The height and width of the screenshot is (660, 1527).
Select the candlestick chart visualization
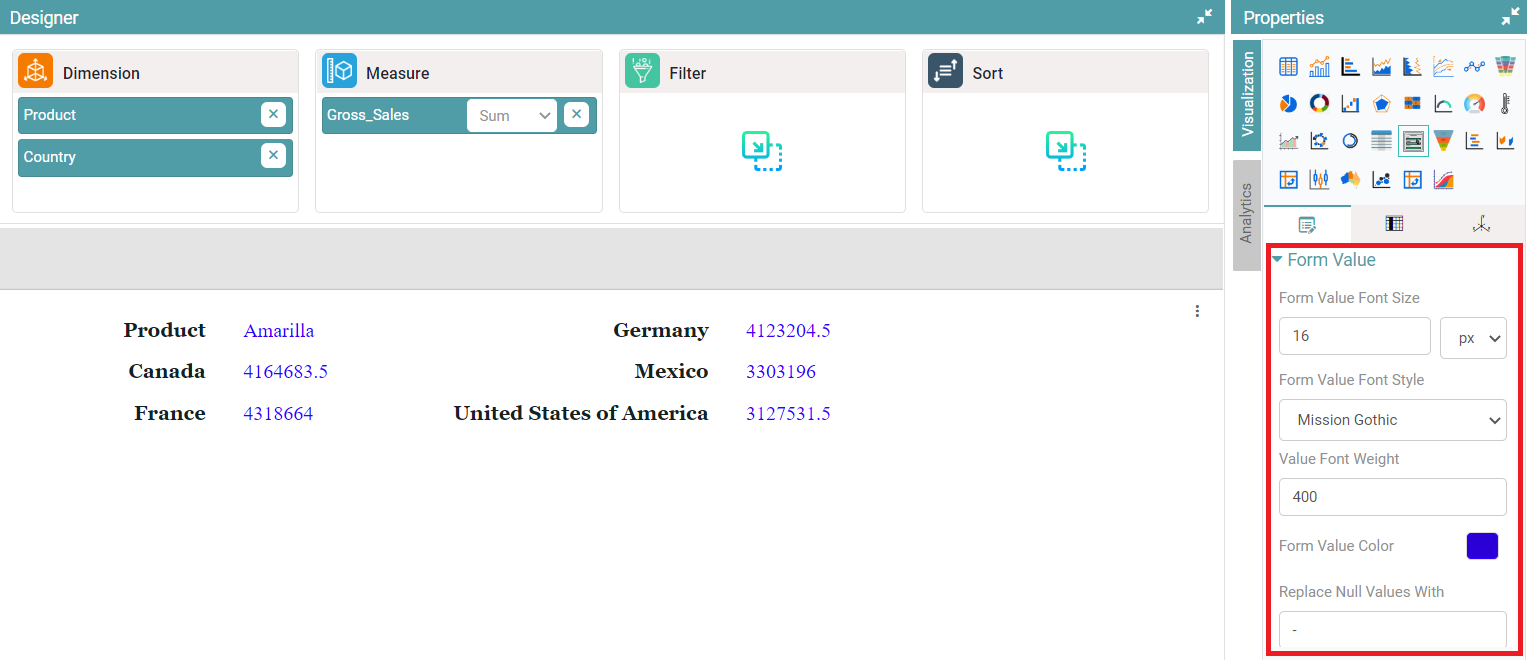tap(1319, 179)
